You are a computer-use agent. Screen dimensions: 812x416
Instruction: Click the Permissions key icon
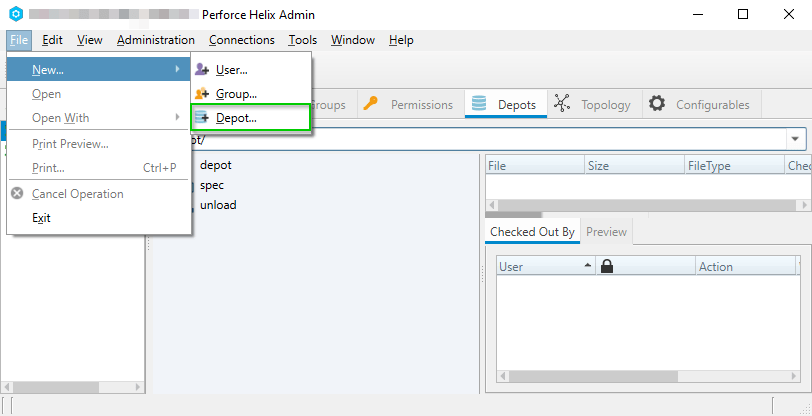370,104
